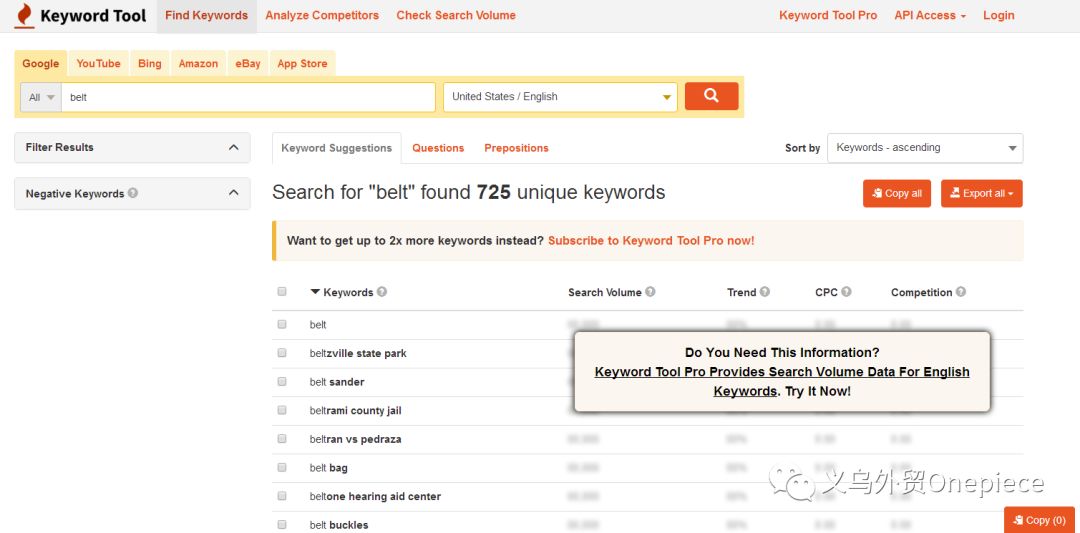Screen dimensions: 1080x533
Task: Select checkbox for belt bag
Action: tap(282, 467)
